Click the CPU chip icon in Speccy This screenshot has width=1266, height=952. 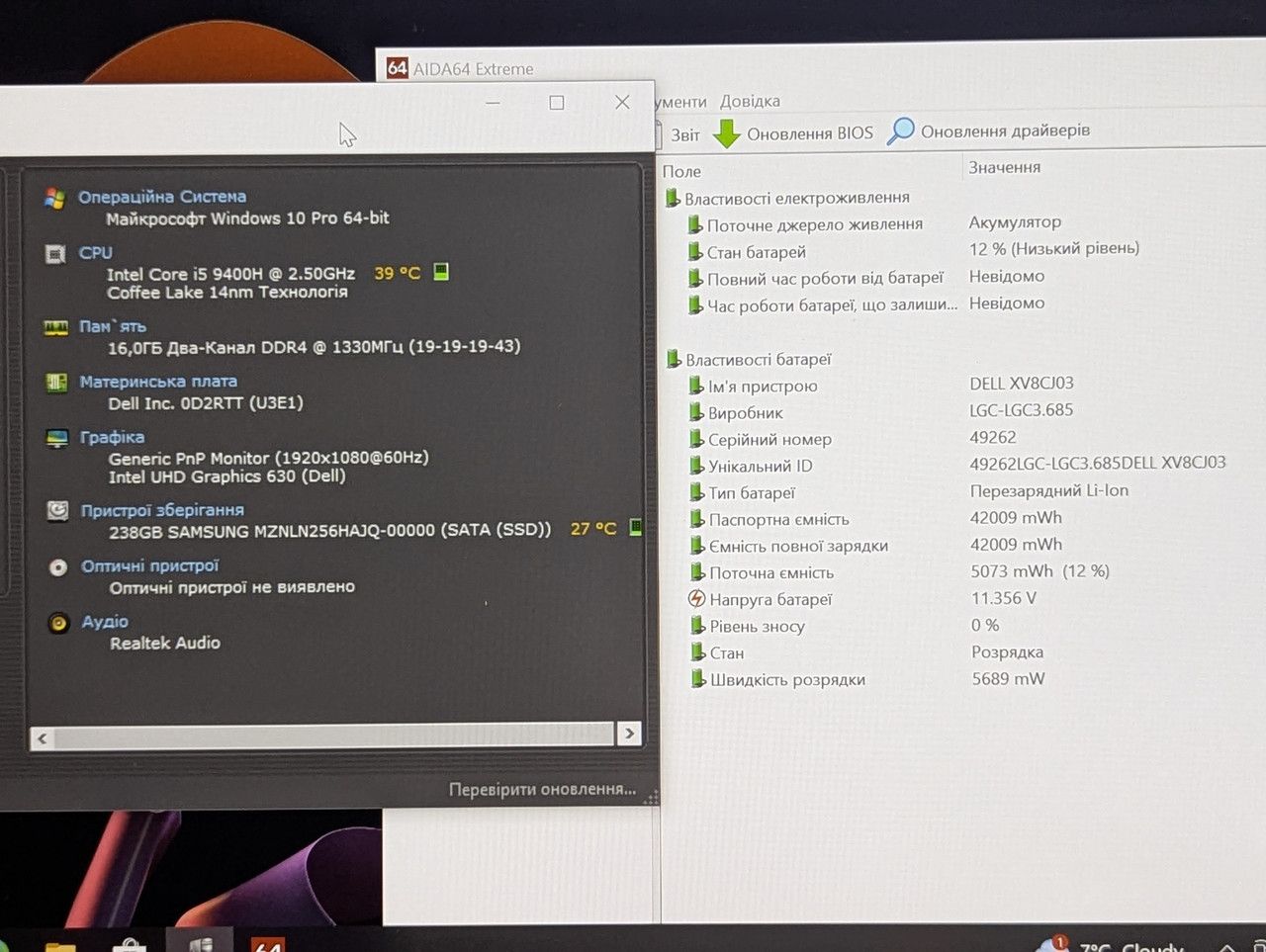click(55, 254)
